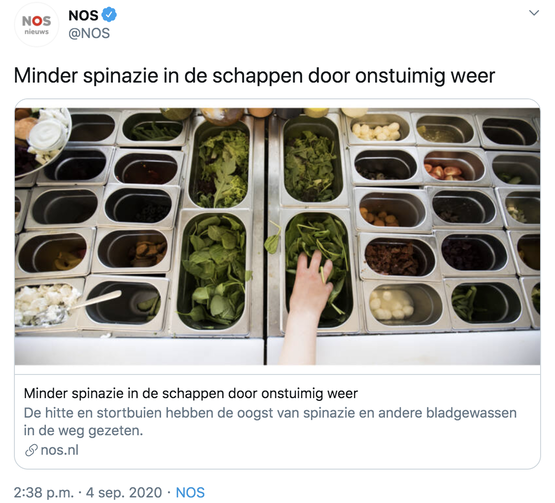Click the white cheese tray in photo
This screenshot has height=503, width=555.
pos(45,305)
